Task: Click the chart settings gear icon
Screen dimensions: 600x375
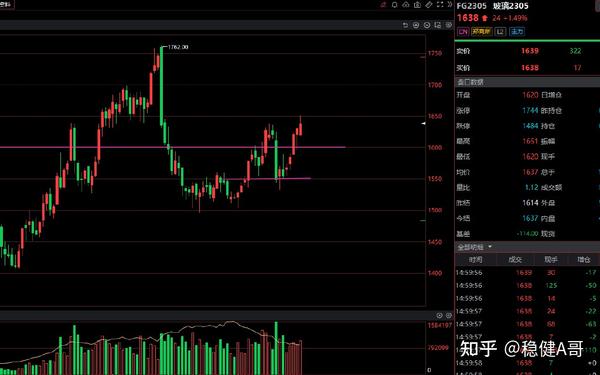Action: [449, 25]
